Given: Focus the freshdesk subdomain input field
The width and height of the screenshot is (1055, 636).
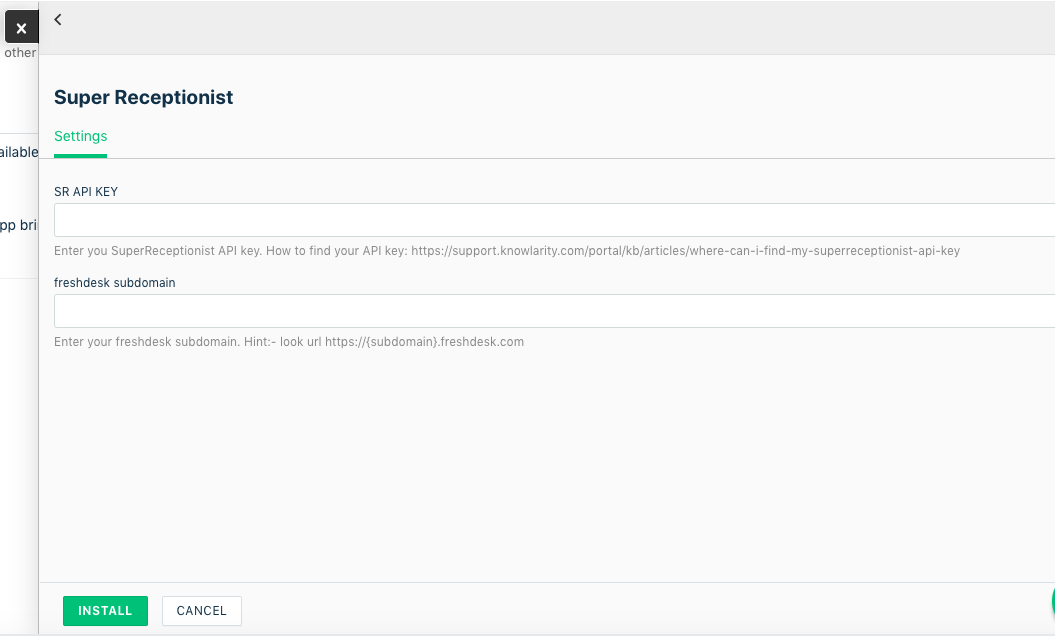Looking at the screenshot, I should pos(554,311).
